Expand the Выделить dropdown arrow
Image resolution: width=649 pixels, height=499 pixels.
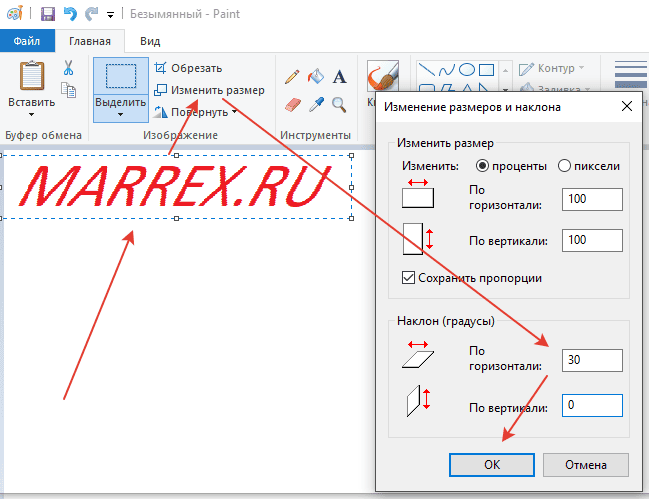[120, 115]
